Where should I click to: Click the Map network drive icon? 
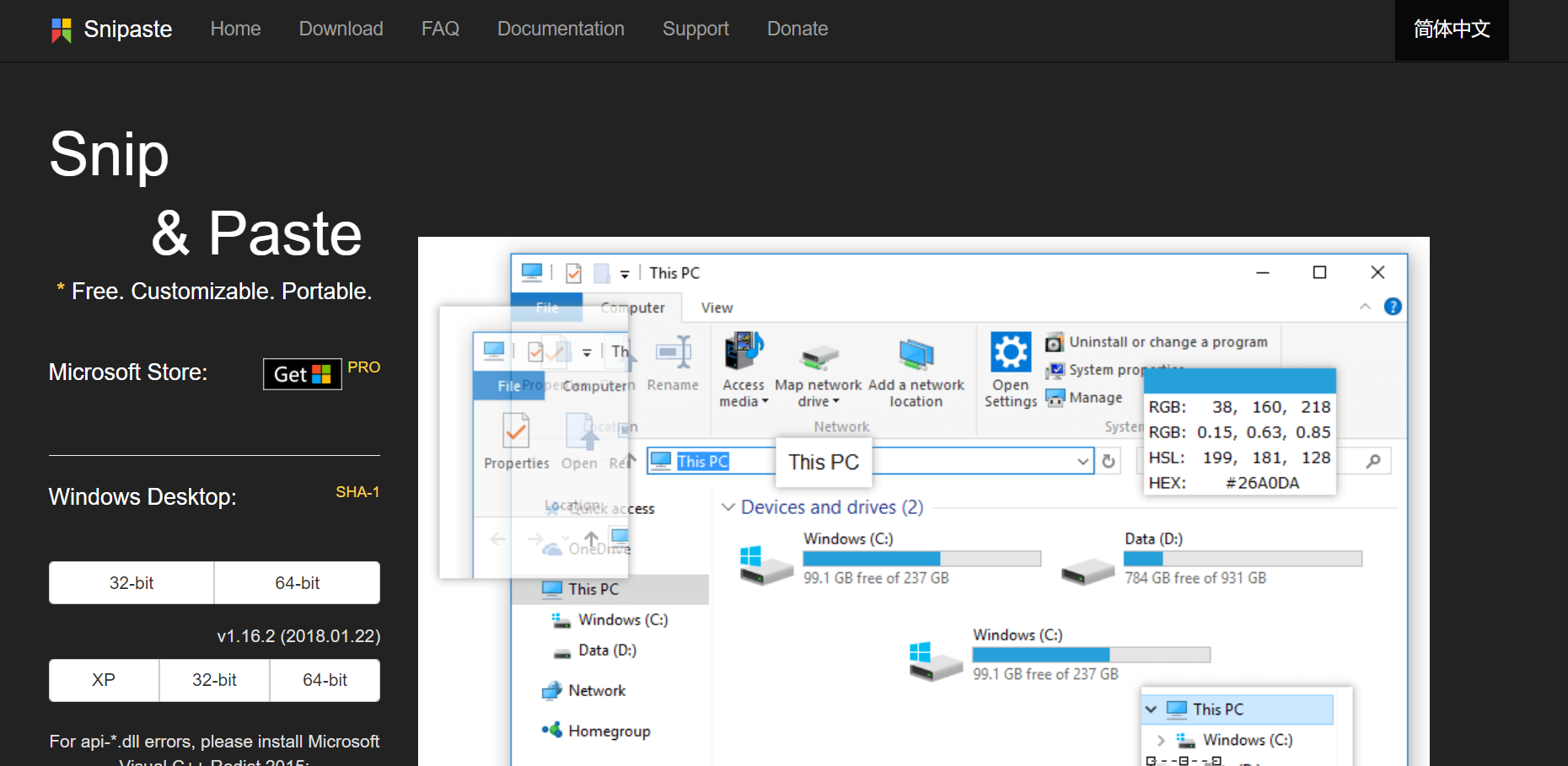pos(819,356)
